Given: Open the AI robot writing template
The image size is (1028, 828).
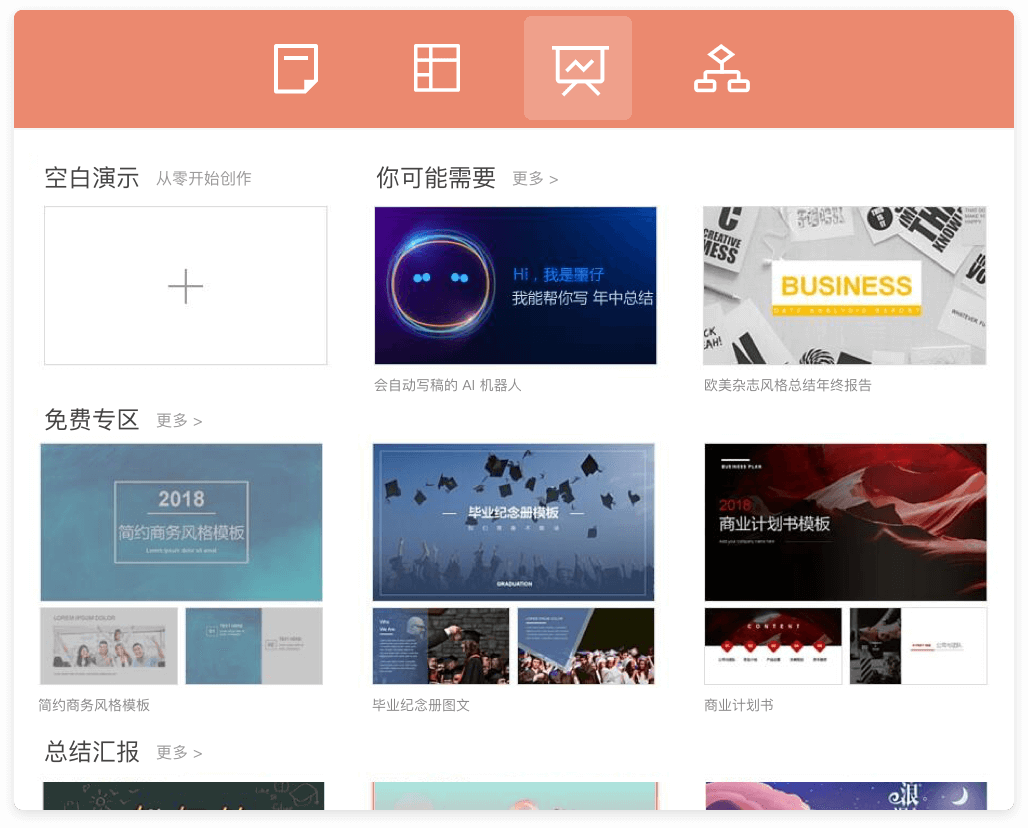Looking at the screenshot, I should [515, 286].
